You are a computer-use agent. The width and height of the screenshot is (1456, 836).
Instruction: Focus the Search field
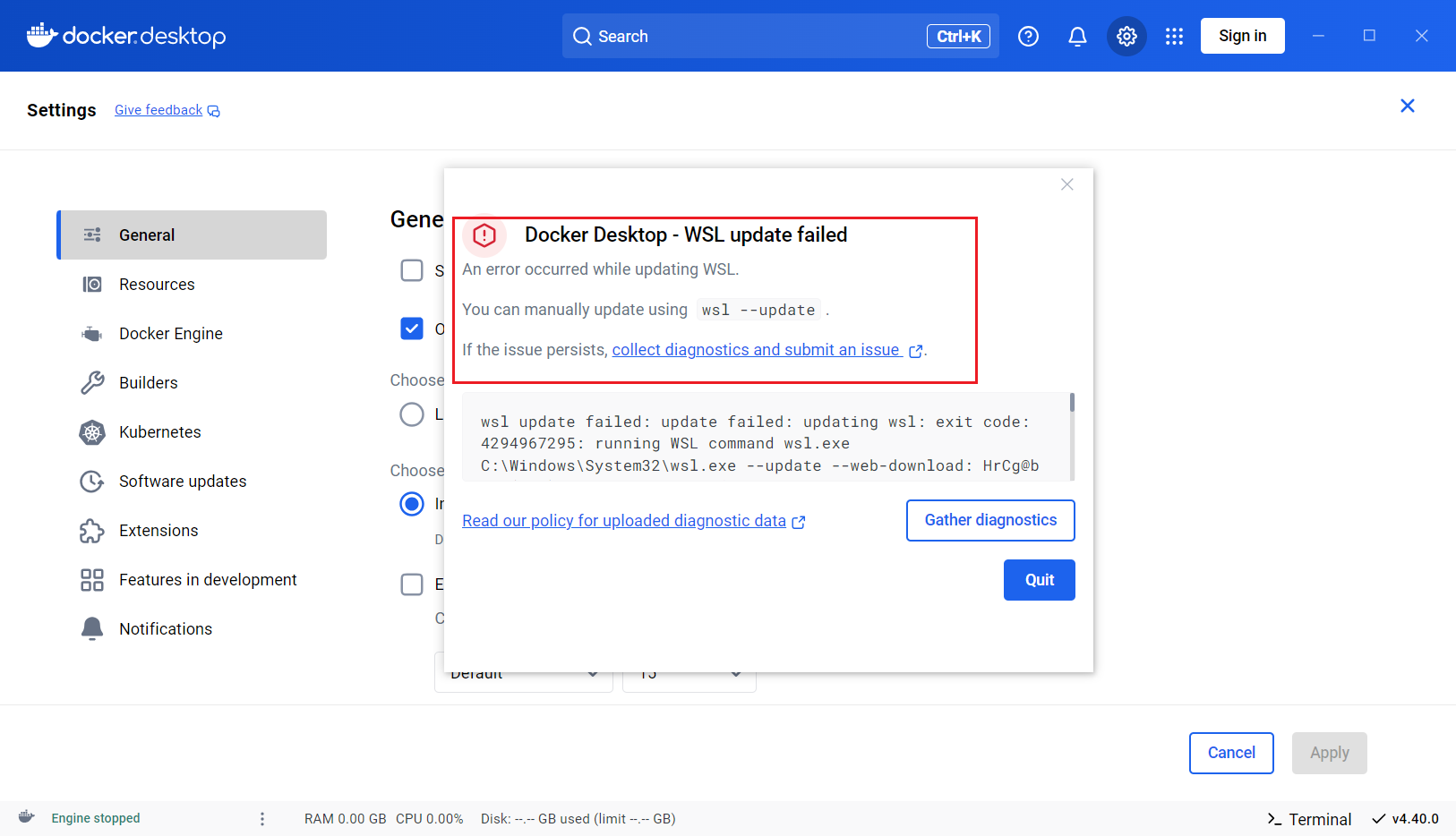(781, 36)
